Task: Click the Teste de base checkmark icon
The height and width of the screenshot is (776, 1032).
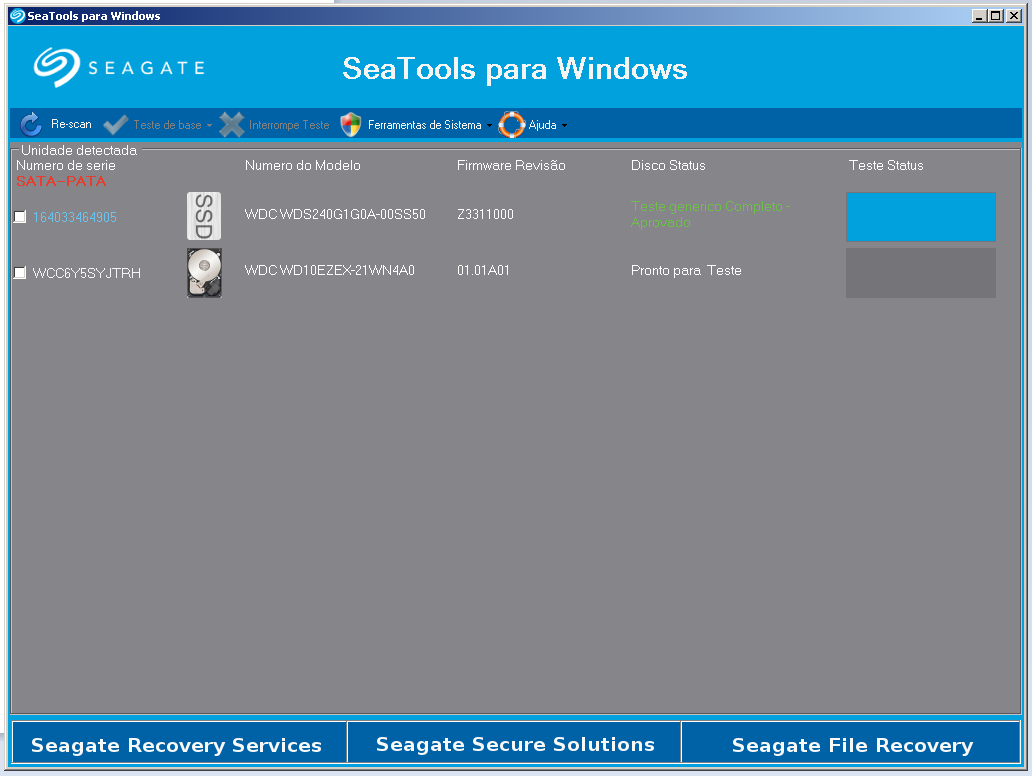Action: (x=116, y=124)
